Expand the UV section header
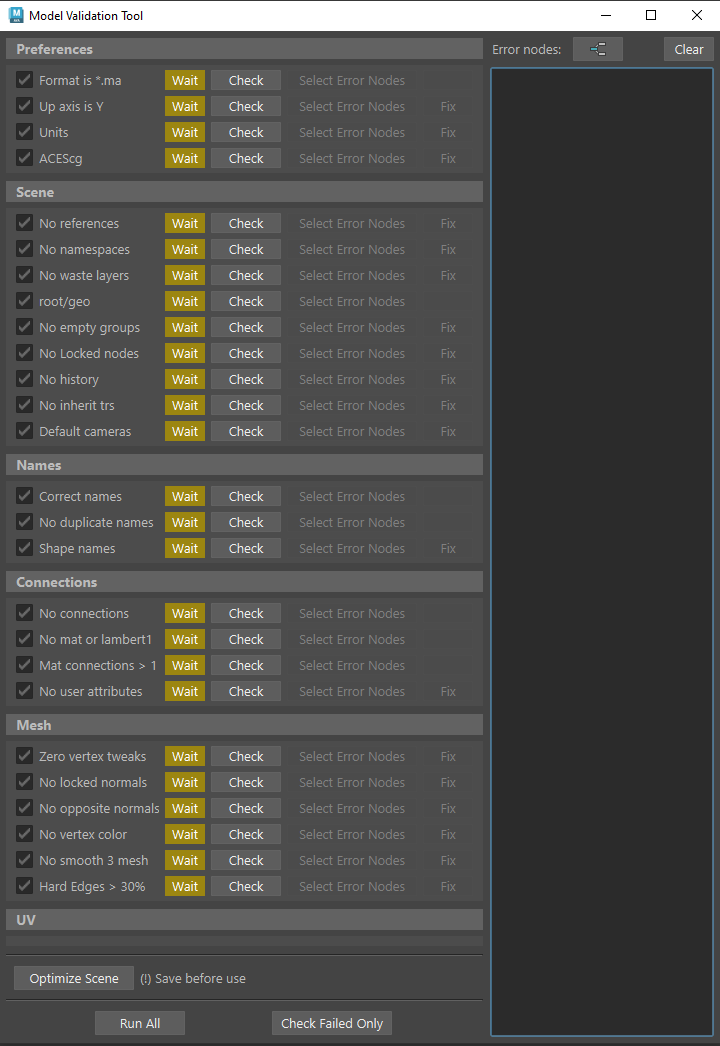 coord(244,920)
